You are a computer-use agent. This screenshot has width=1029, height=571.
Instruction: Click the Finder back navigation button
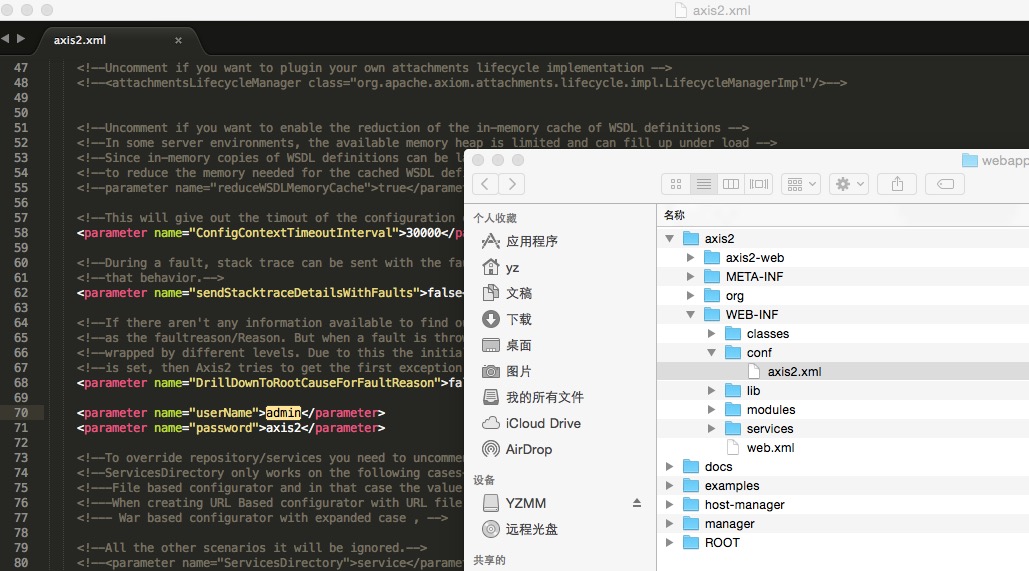(485, 184)
